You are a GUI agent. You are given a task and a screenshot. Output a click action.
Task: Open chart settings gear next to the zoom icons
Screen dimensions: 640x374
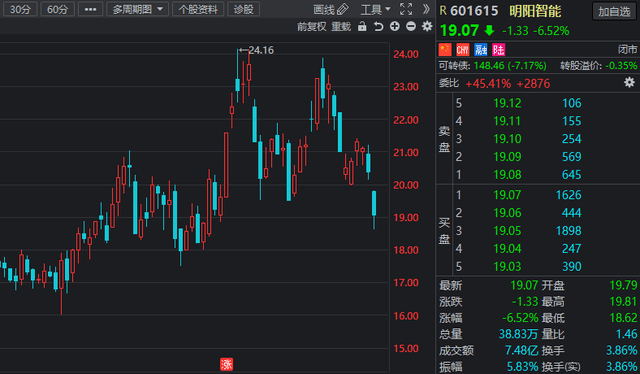click(427, 27)
